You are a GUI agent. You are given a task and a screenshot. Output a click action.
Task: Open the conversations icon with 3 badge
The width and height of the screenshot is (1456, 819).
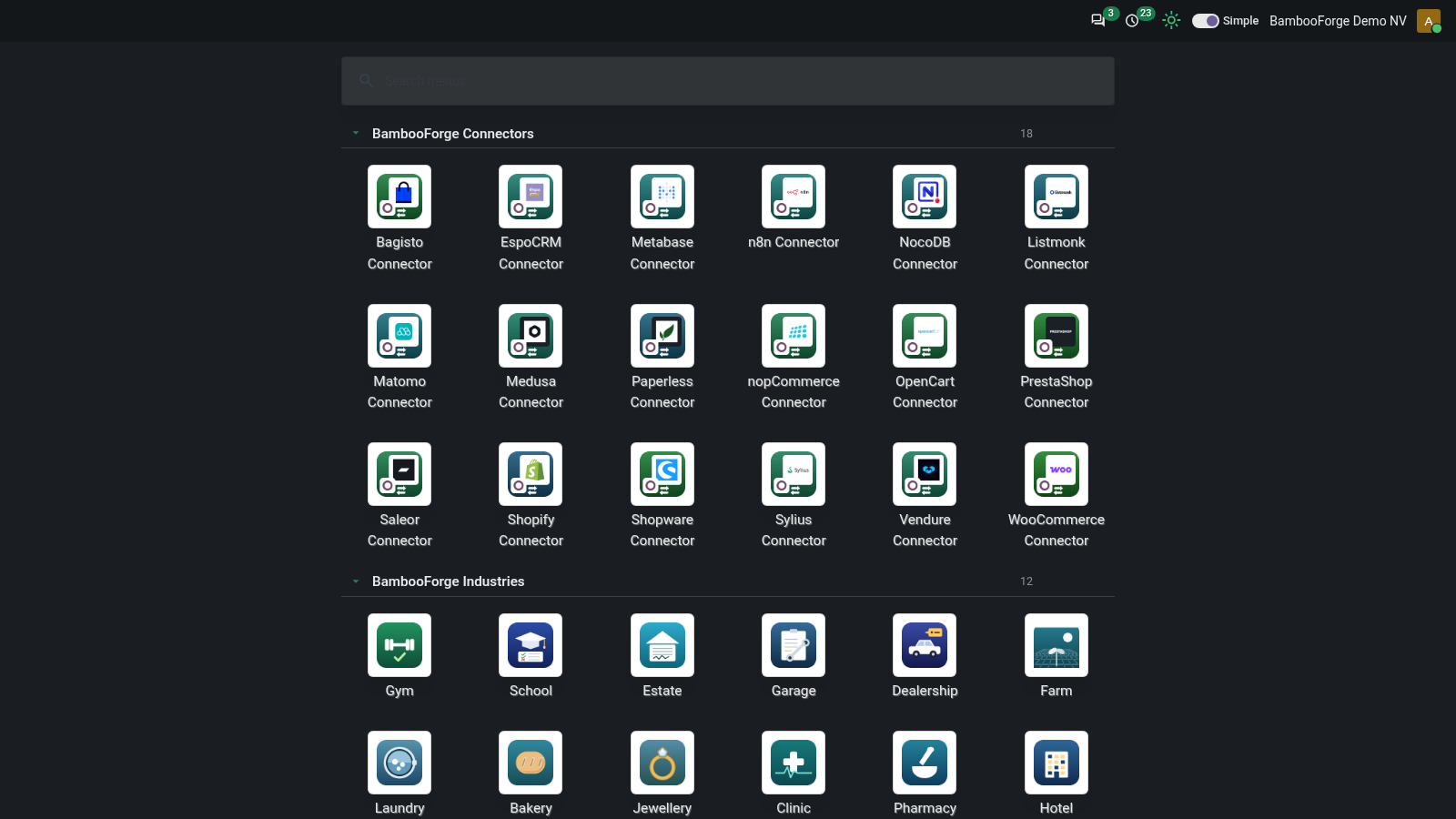(1098, 20)
